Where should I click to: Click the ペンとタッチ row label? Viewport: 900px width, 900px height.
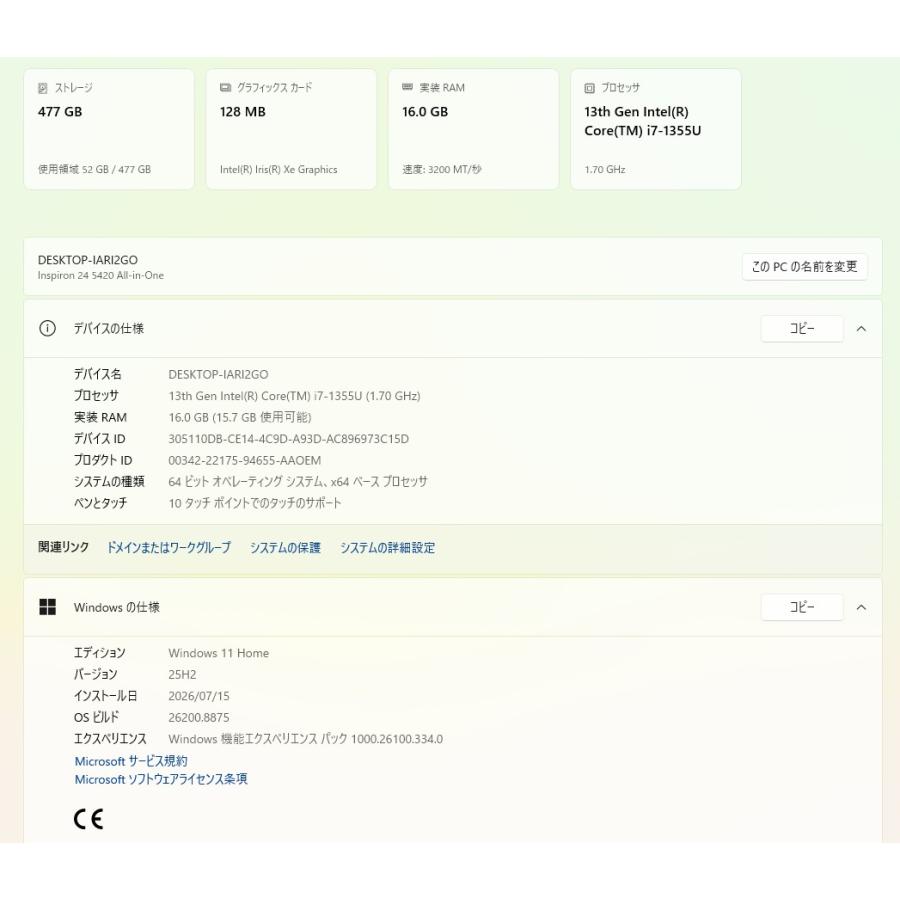pos(100,503)
